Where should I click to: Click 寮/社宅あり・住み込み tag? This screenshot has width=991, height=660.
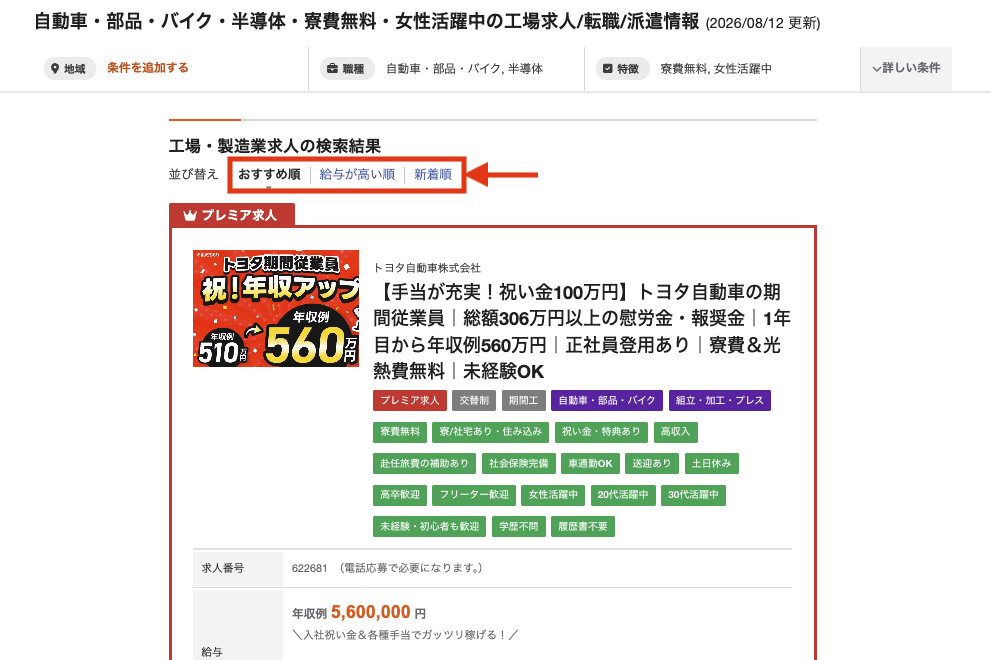pos(490,432)
